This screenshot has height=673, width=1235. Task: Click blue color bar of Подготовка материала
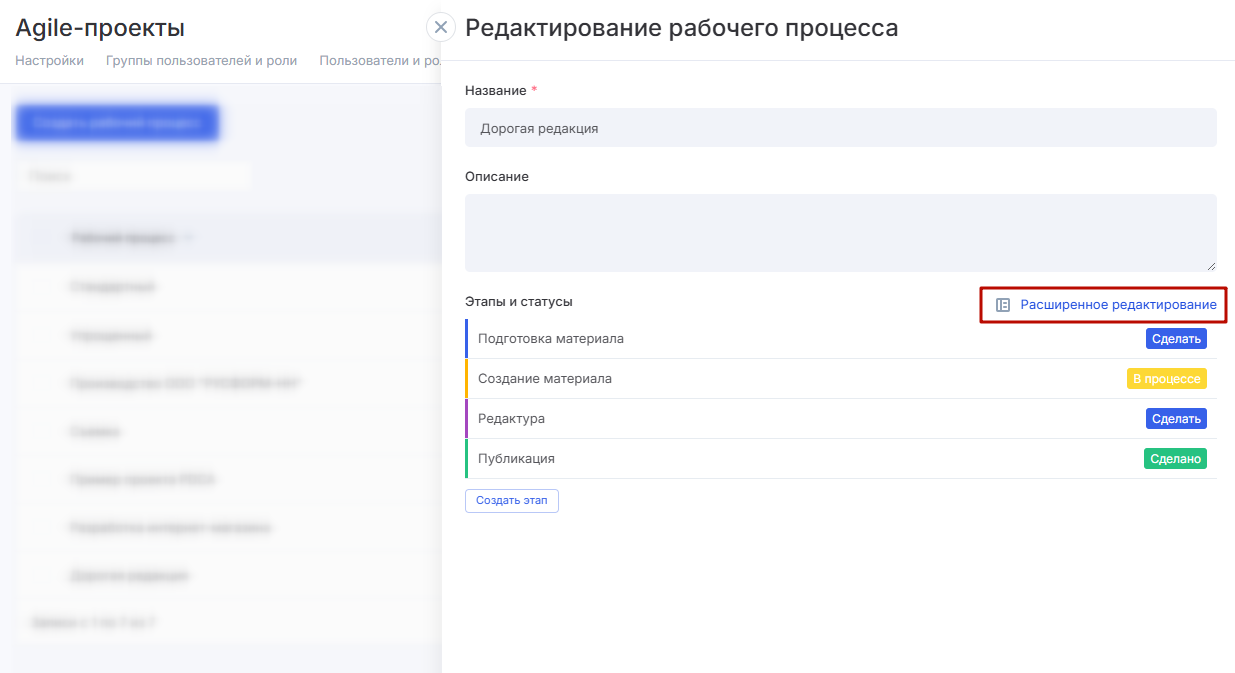(467, 339)
